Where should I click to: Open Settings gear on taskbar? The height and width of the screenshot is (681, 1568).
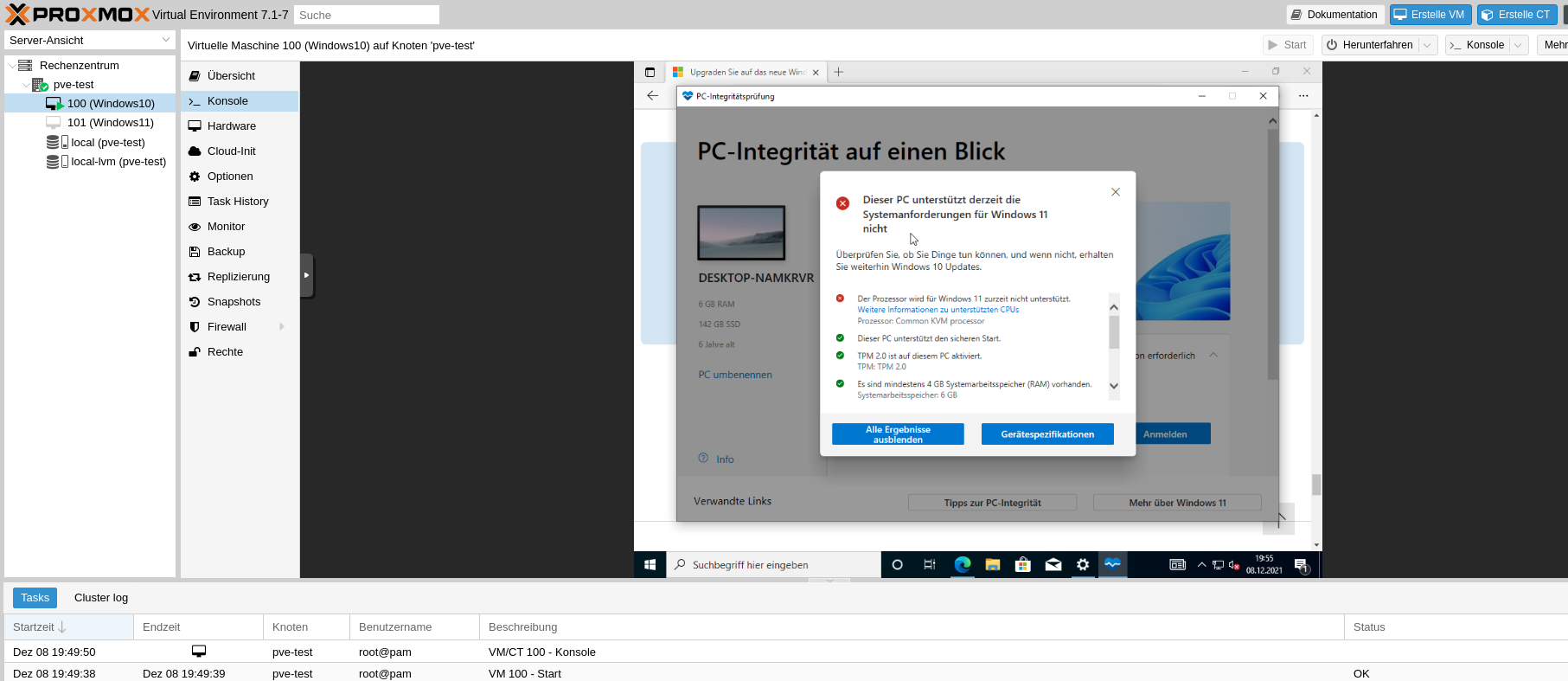[1083, 565]
